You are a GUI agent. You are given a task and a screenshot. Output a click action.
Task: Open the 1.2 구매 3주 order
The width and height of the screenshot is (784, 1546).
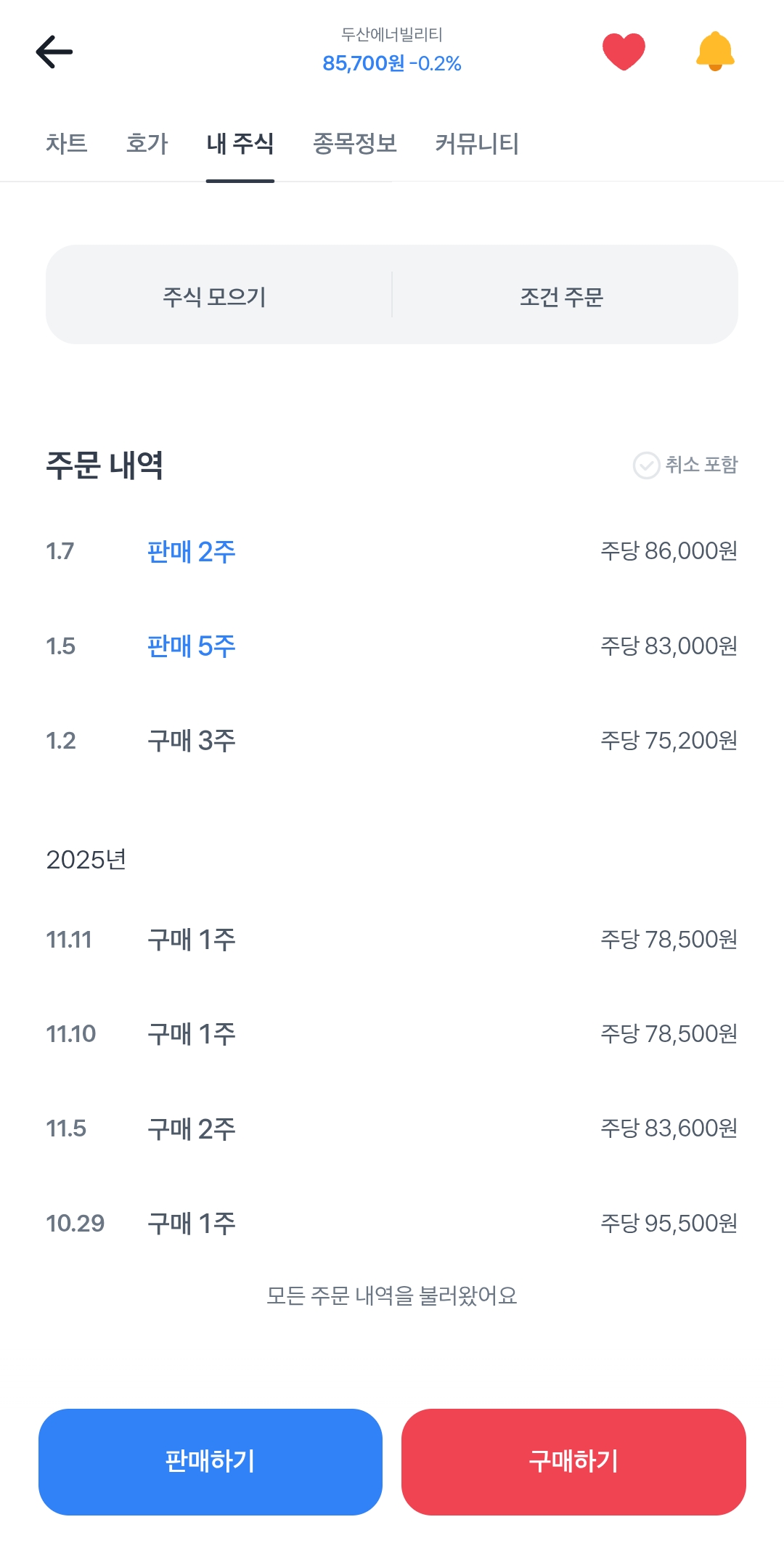pyautogui.click(x=392, y=741)
